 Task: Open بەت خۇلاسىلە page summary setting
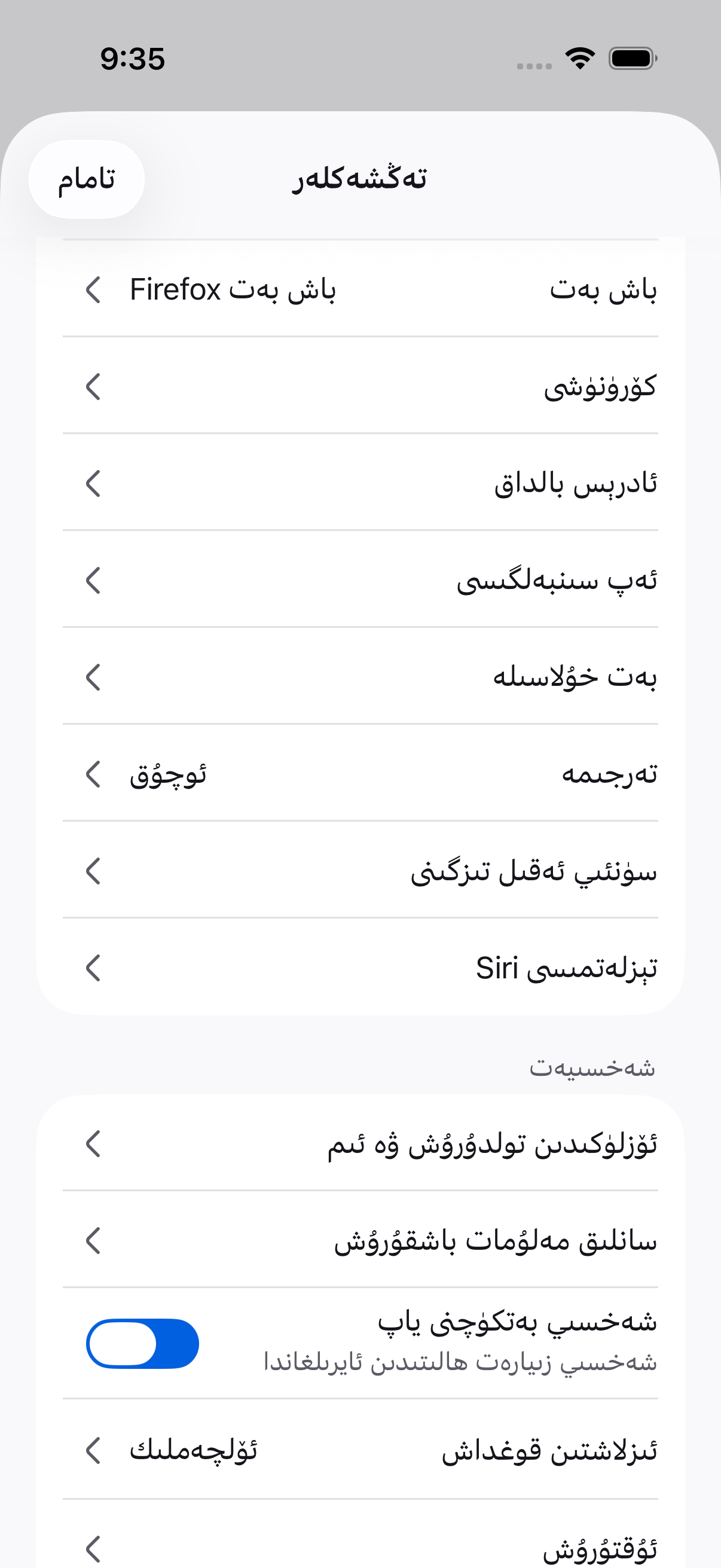point(360,677)
